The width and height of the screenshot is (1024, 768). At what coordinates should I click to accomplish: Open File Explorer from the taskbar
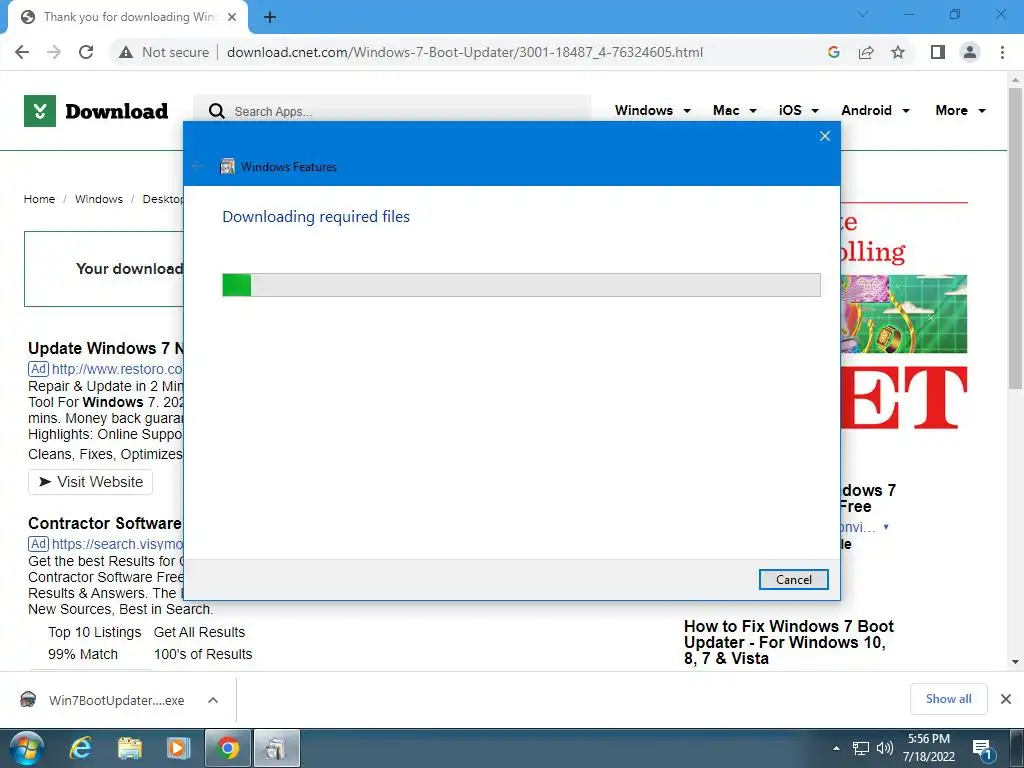click(129, 748)
